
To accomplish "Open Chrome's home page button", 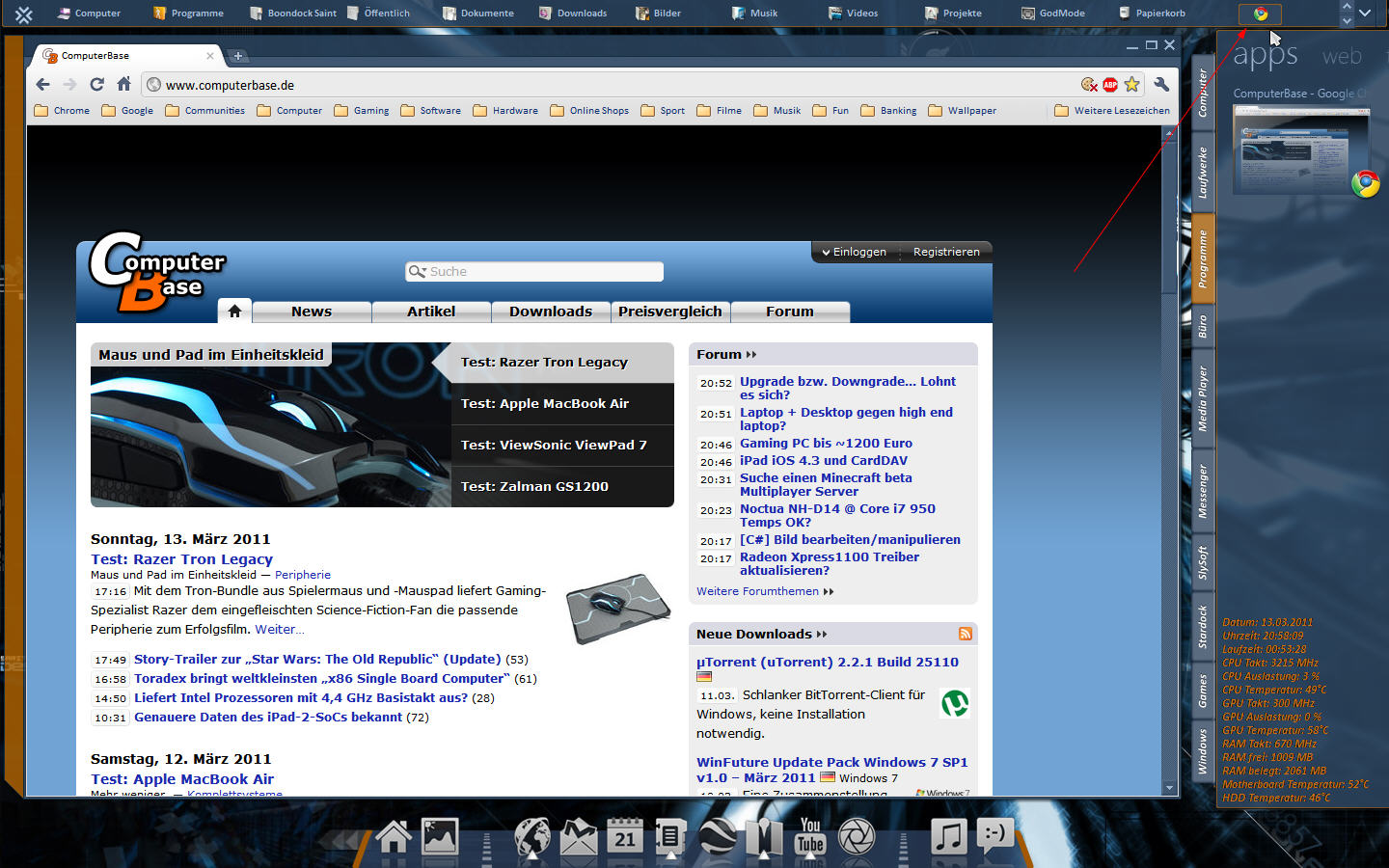I will tap(123, 85).
